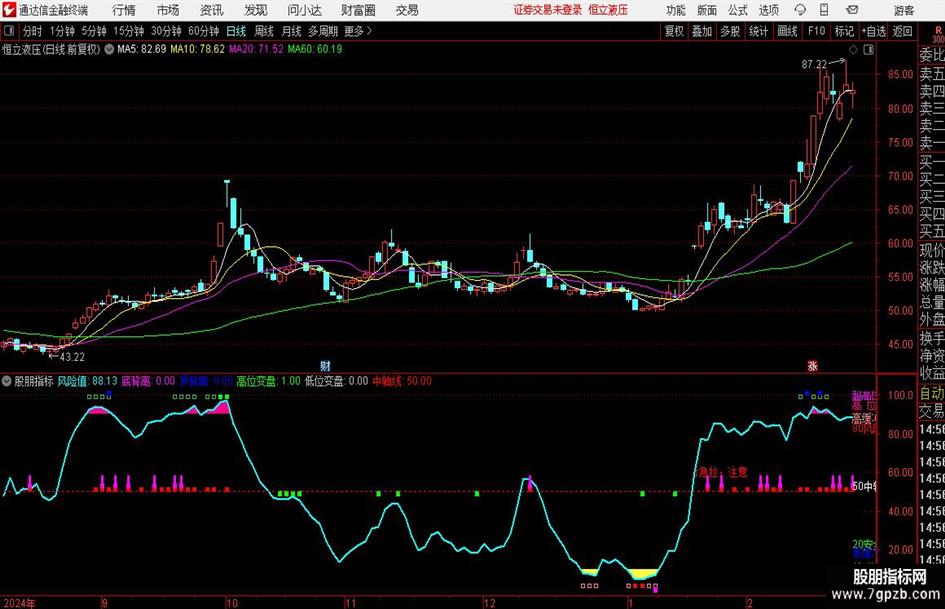Click the 多股 multi-stock button
The width and height of the screenshot is (945, 609).
pos(730,31)
